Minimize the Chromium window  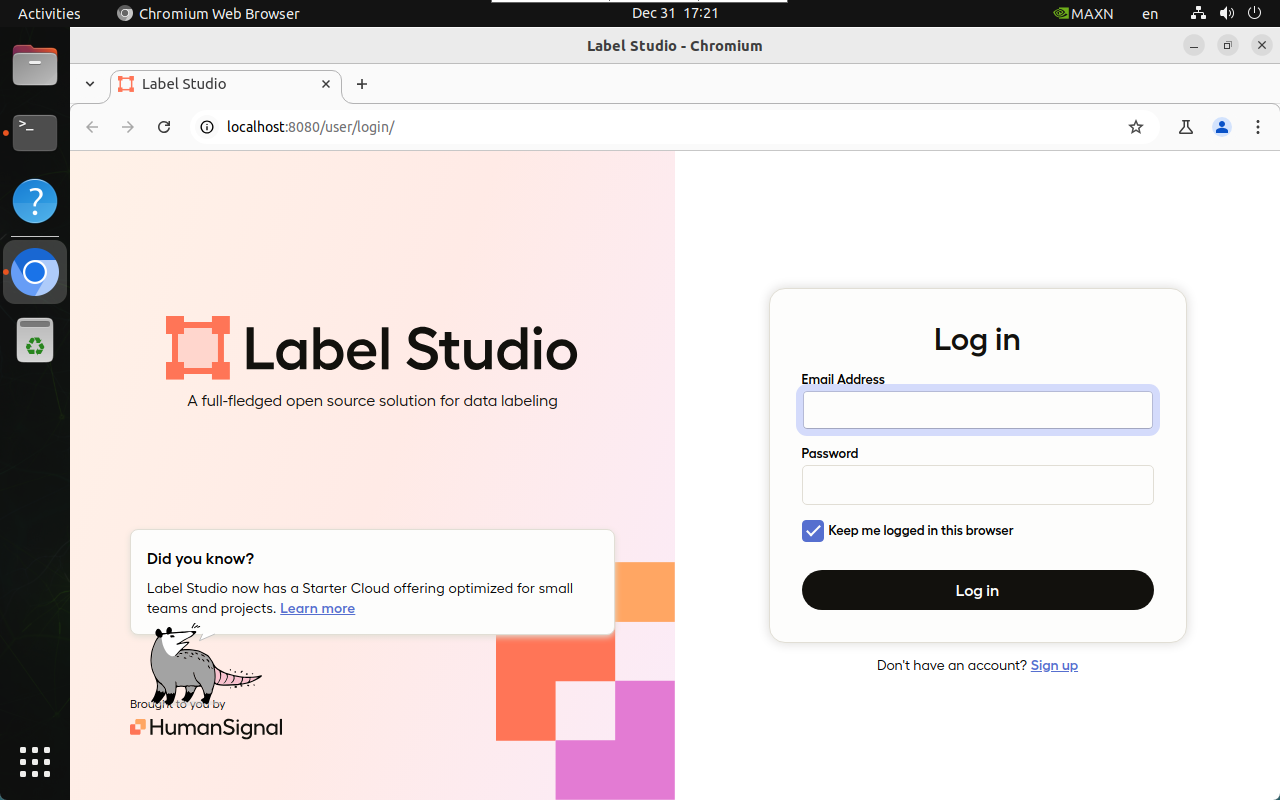1194,45
